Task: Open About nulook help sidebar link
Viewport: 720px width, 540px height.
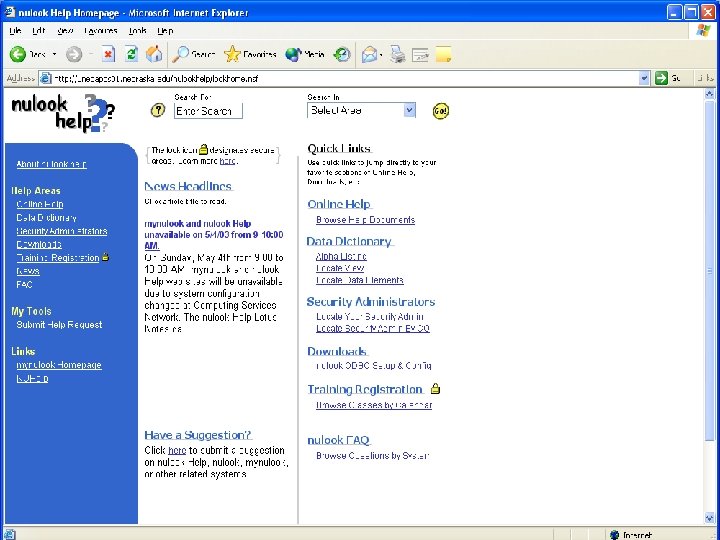Action: click(51, 164)
